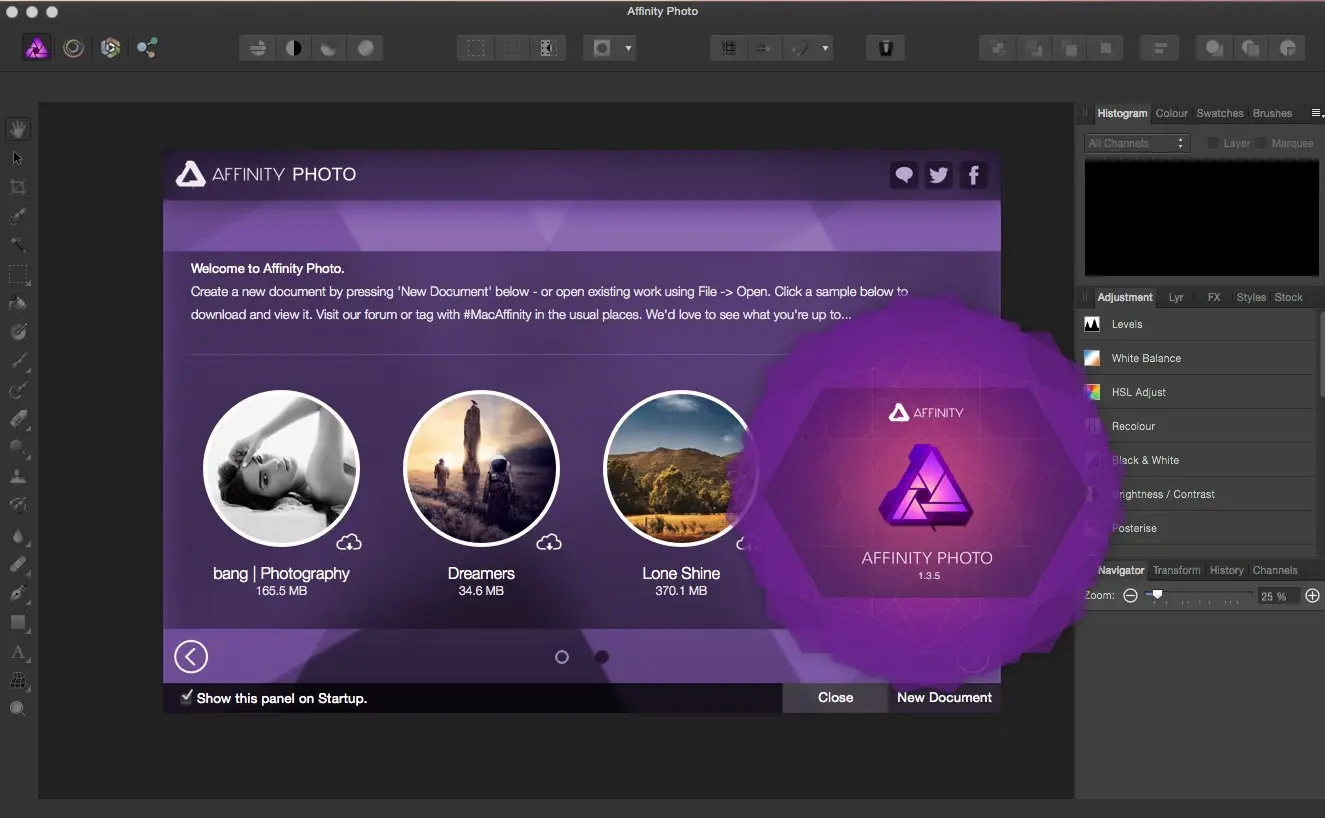Click the download cloud icon for bang | Photography
Viewport: 1325px width, 818px height.
[x=349, y=543]
